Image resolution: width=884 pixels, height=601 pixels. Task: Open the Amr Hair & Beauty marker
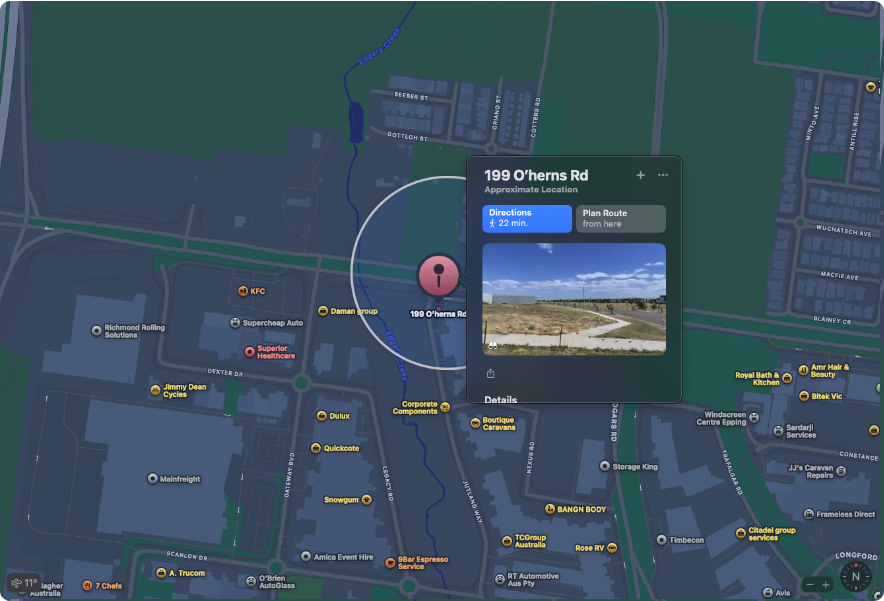point(803,370)
